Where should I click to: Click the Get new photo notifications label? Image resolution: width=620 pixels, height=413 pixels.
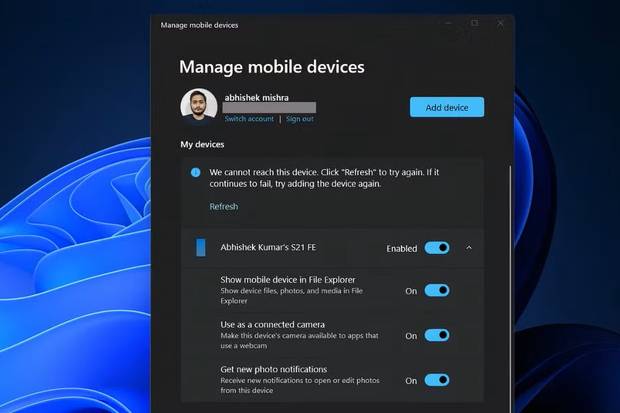(274, 369)
